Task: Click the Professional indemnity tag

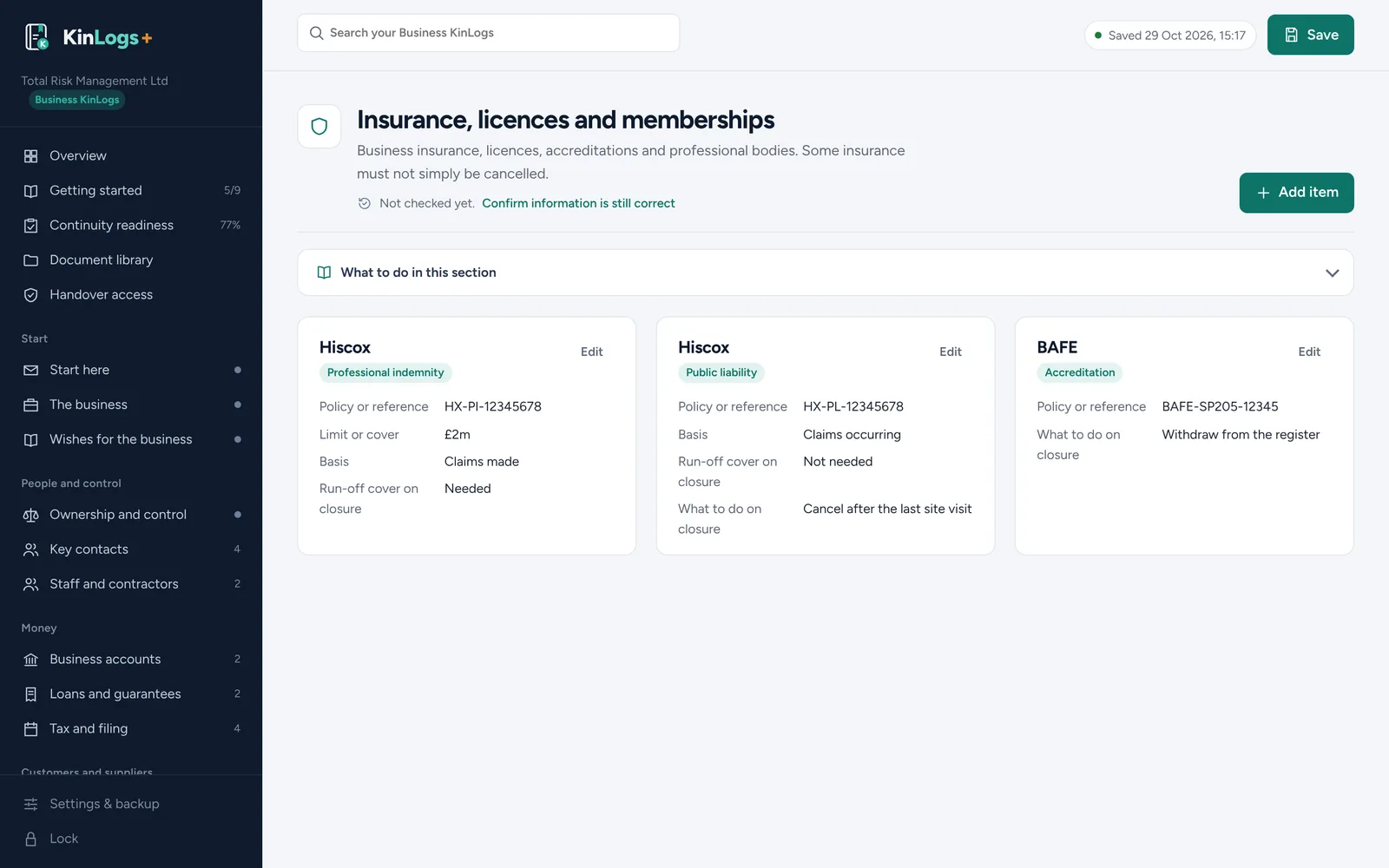Action: 385,372
